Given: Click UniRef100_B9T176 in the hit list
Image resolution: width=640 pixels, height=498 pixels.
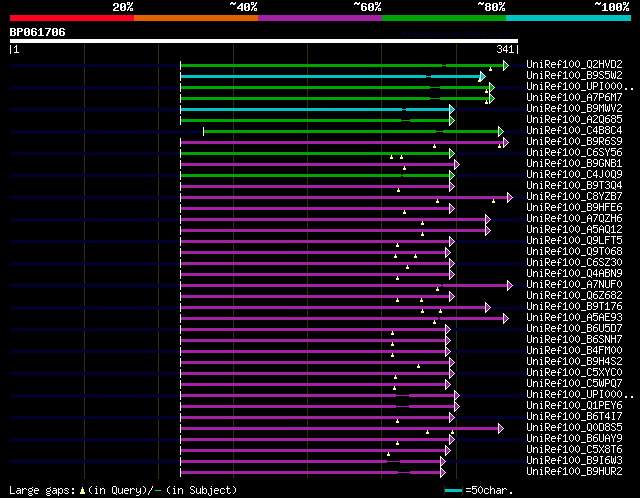Looking at the screenshot, I should point(574,307).
